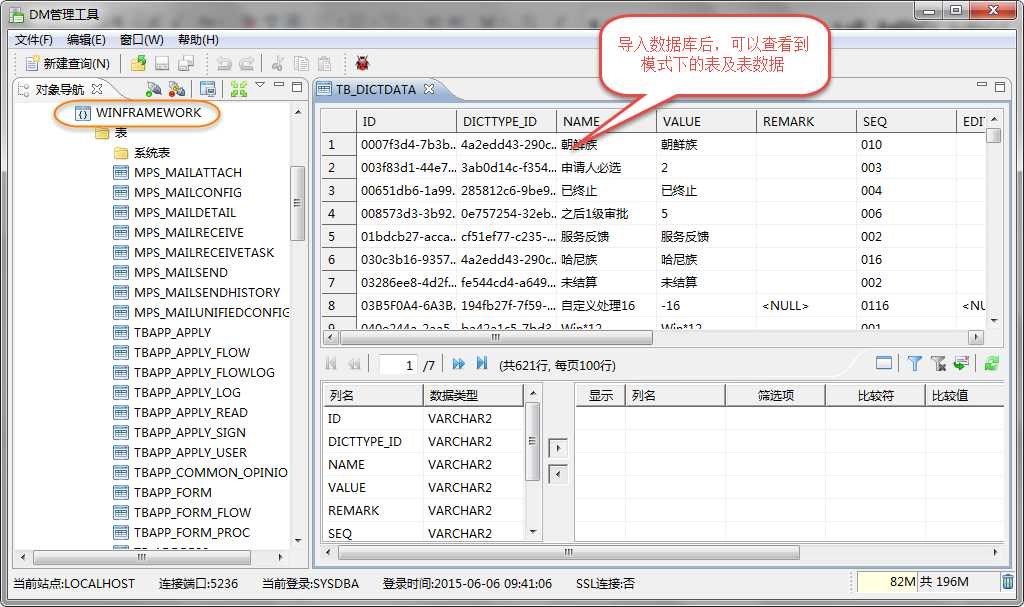1024x607 pixels.
Task: Click the add column right-arrow button
Action: 558,448
